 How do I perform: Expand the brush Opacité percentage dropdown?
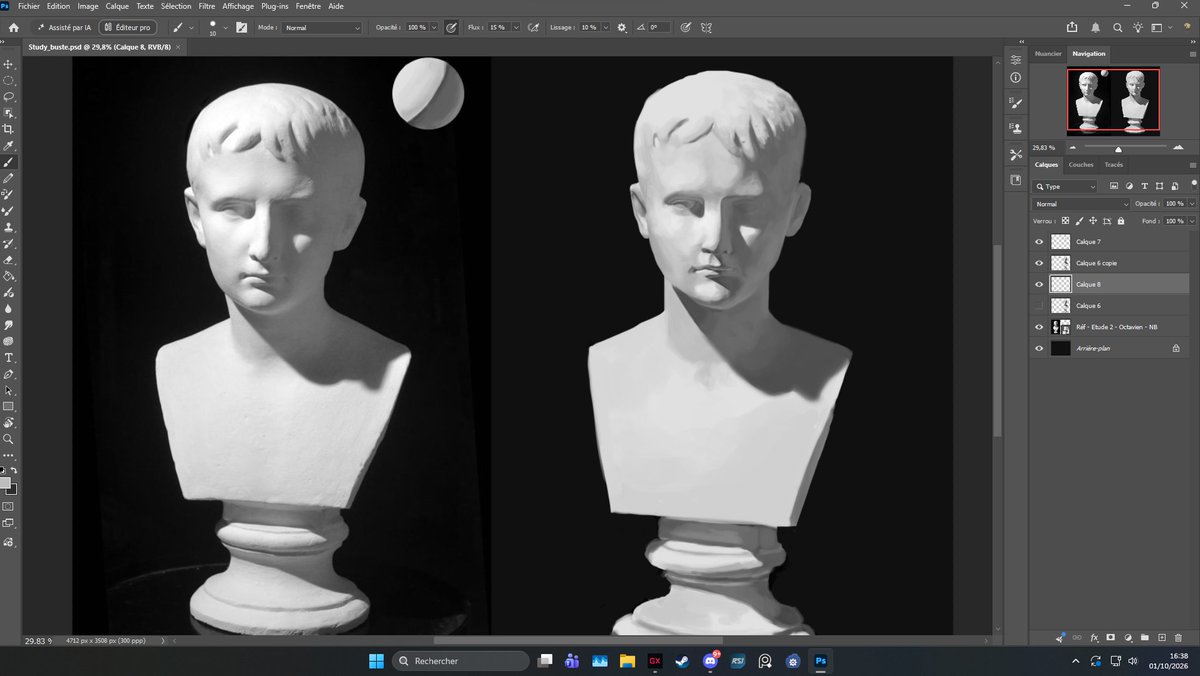pos(434,28)
